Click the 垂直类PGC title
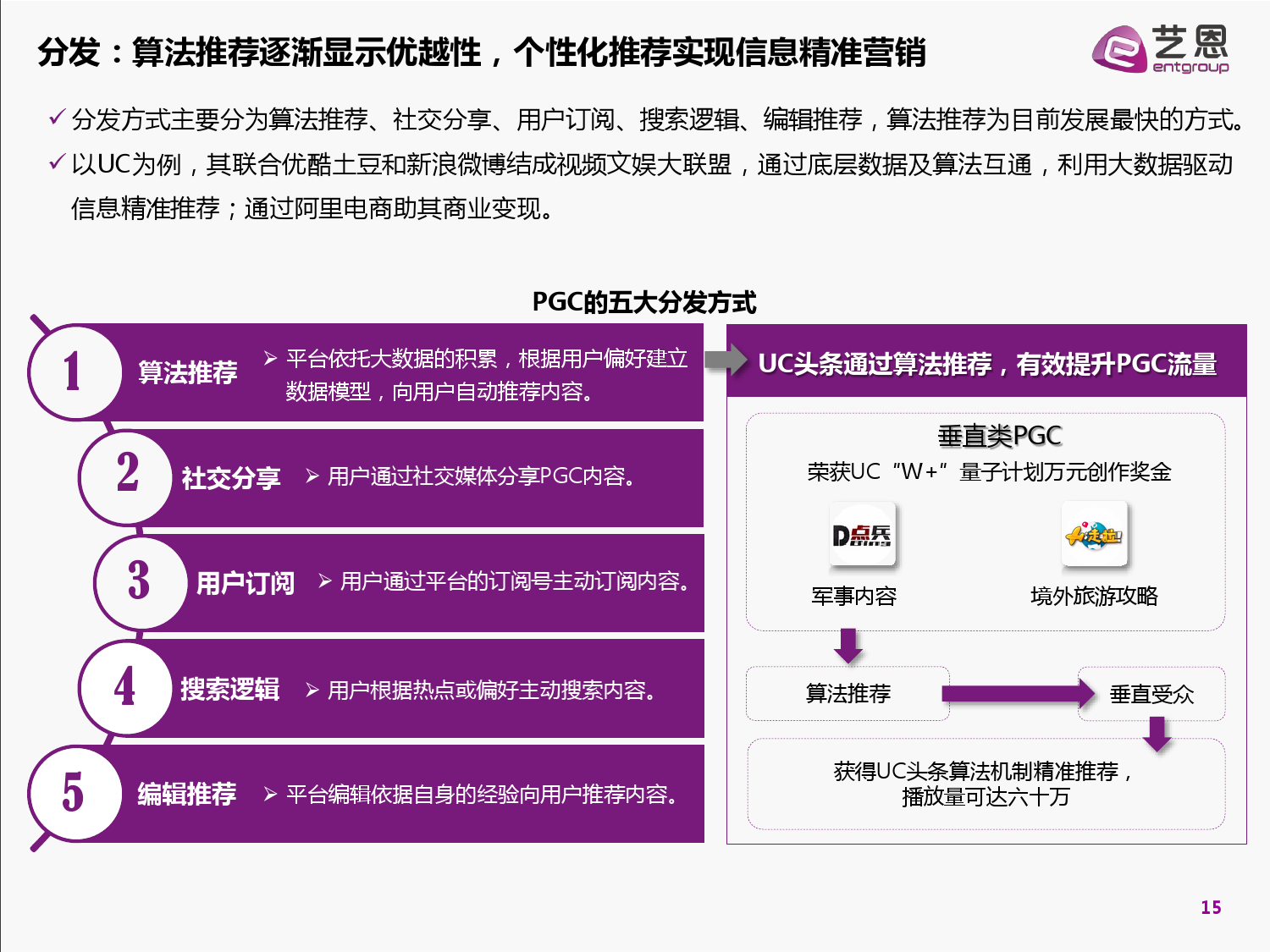 click(1000, 436)
